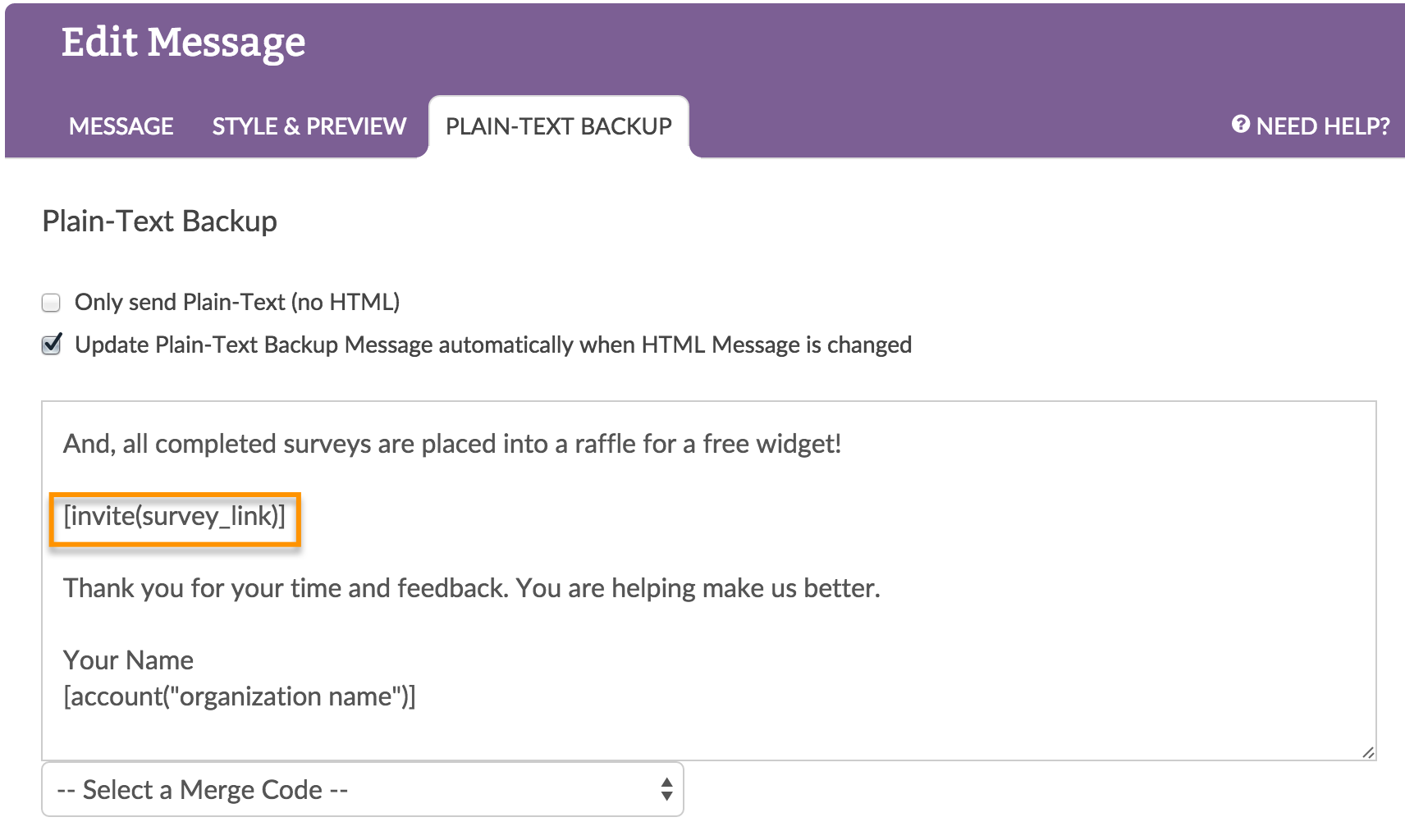Click the [invite(survey_link)] merge code text
Viewport: 1405px width, 840px height.
click(175, 516)
